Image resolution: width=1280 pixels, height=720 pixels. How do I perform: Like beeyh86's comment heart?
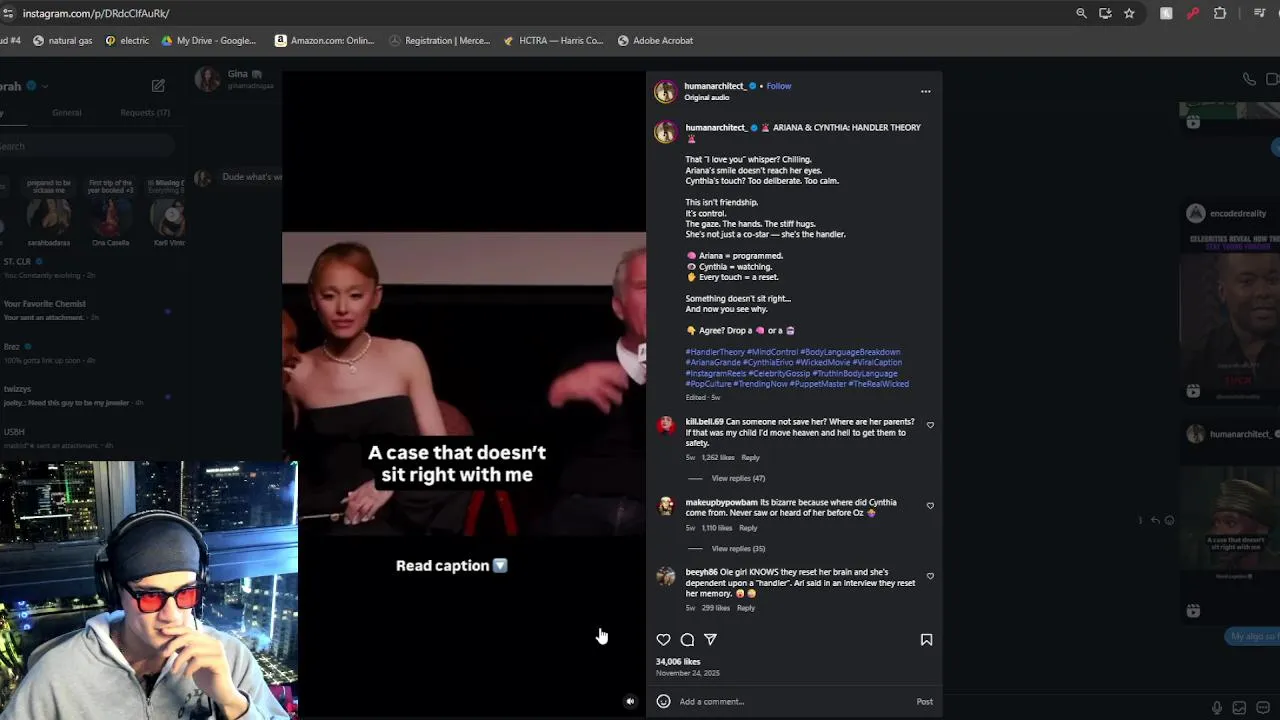[x=930, y=576]
